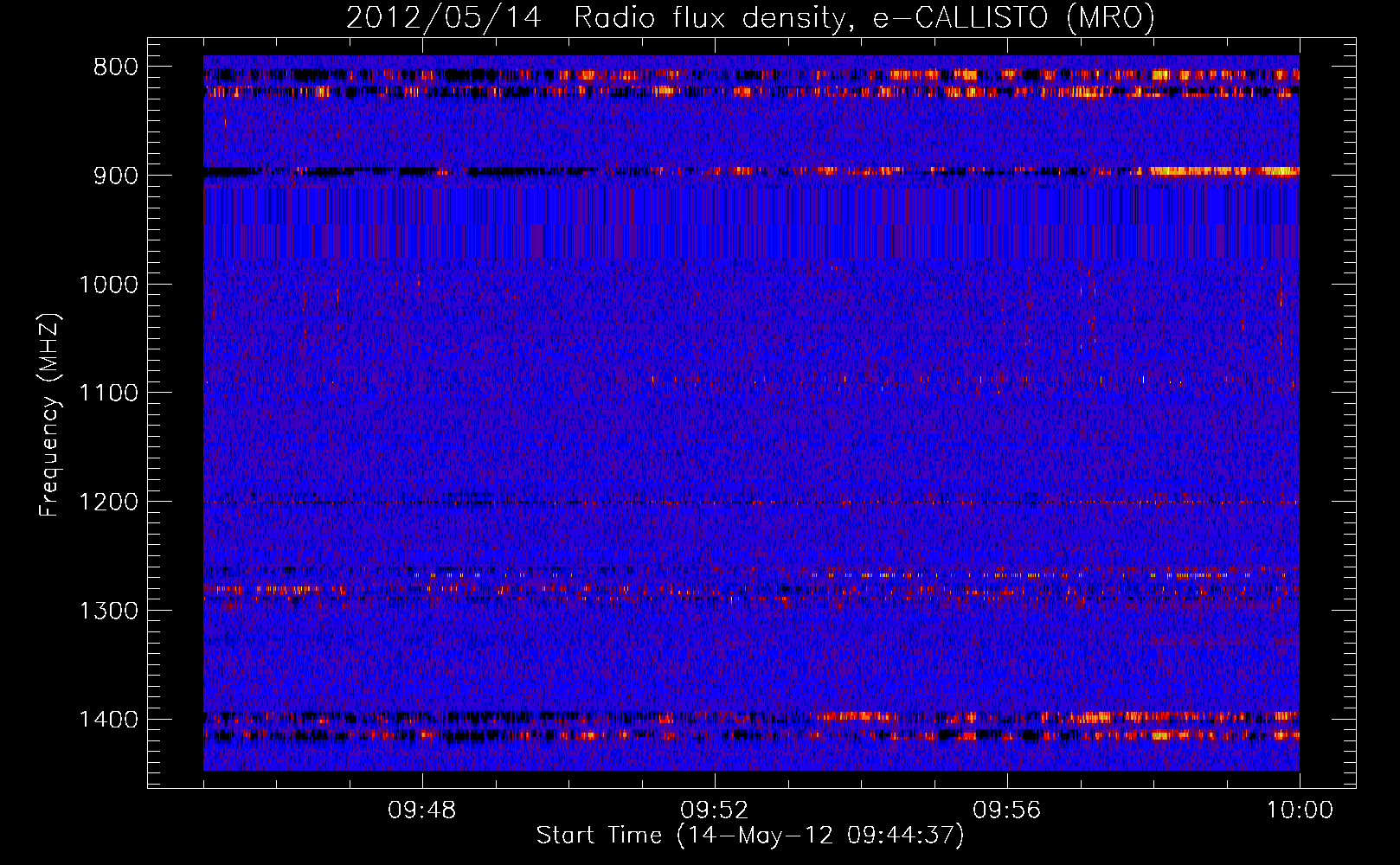Screen dimensions: 1400x865
Task: Click the 09:48 time tick label
Action: pyautogui.click(x=422, y=811)
